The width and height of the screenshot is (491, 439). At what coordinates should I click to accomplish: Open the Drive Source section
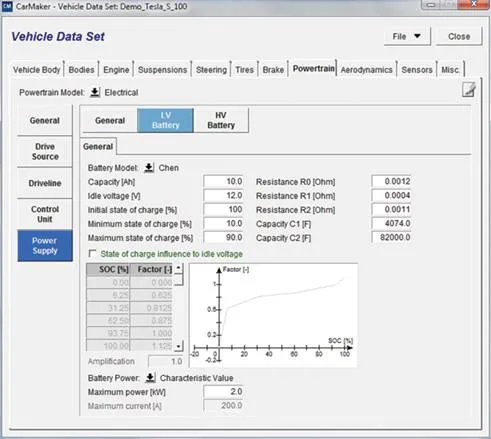tap(45, 151)
